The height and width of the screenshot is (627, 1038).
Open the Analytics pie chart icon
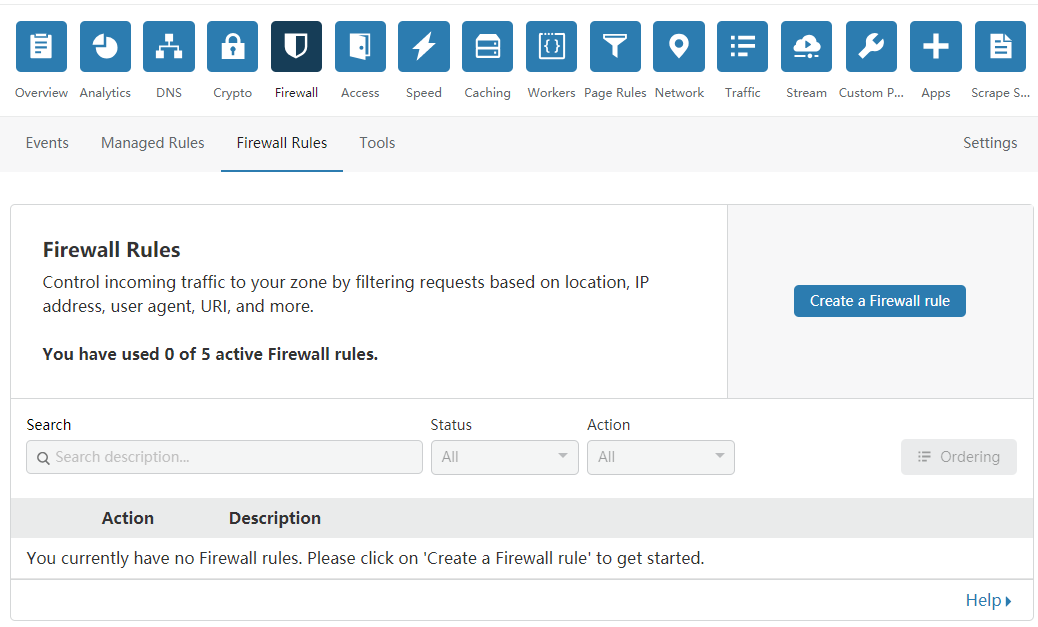pyautogui.click(x=105, y=46)
